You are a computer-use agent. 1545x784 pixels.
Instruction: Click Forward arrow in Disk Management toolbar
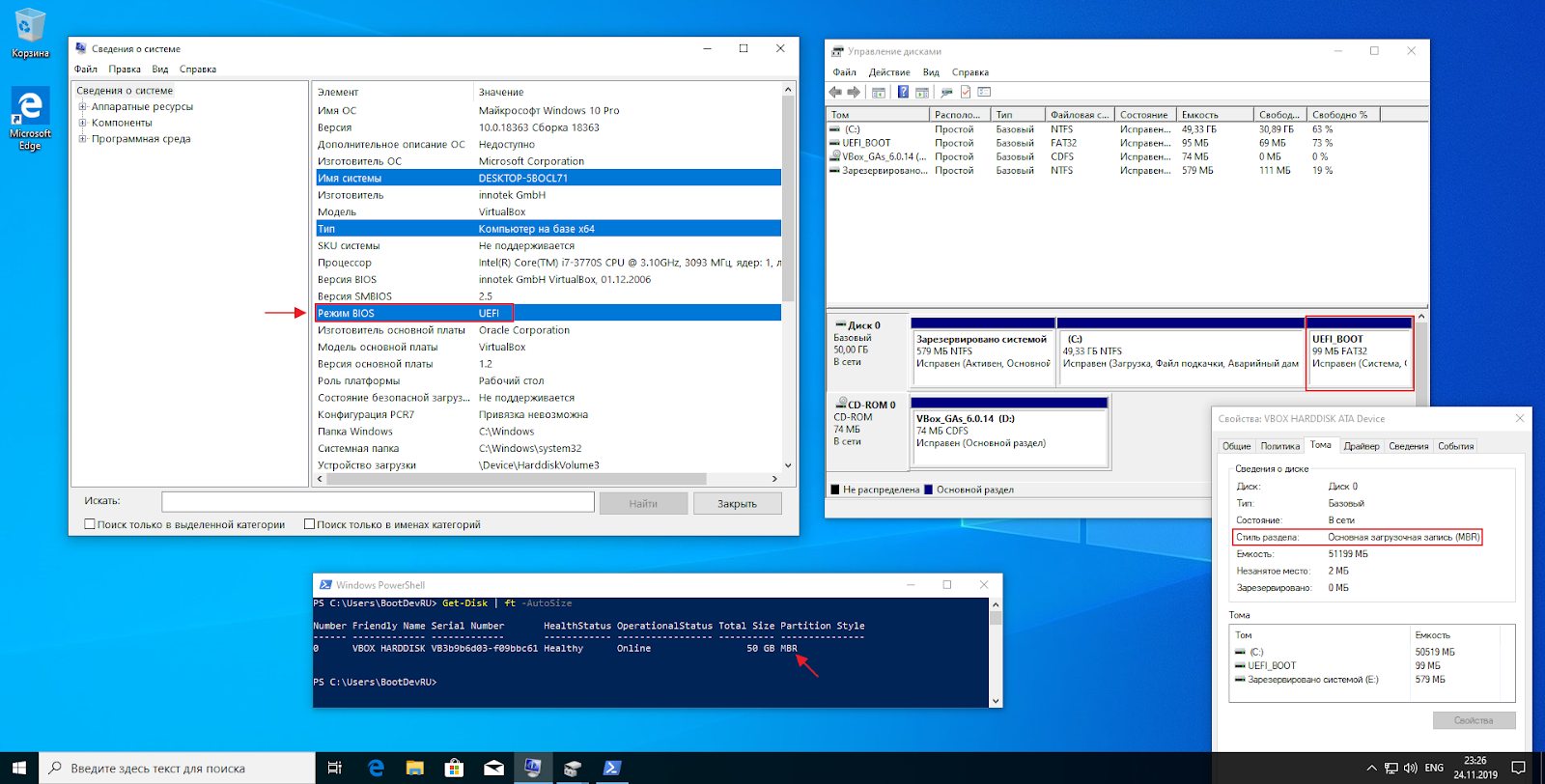[x=854, y=93]
